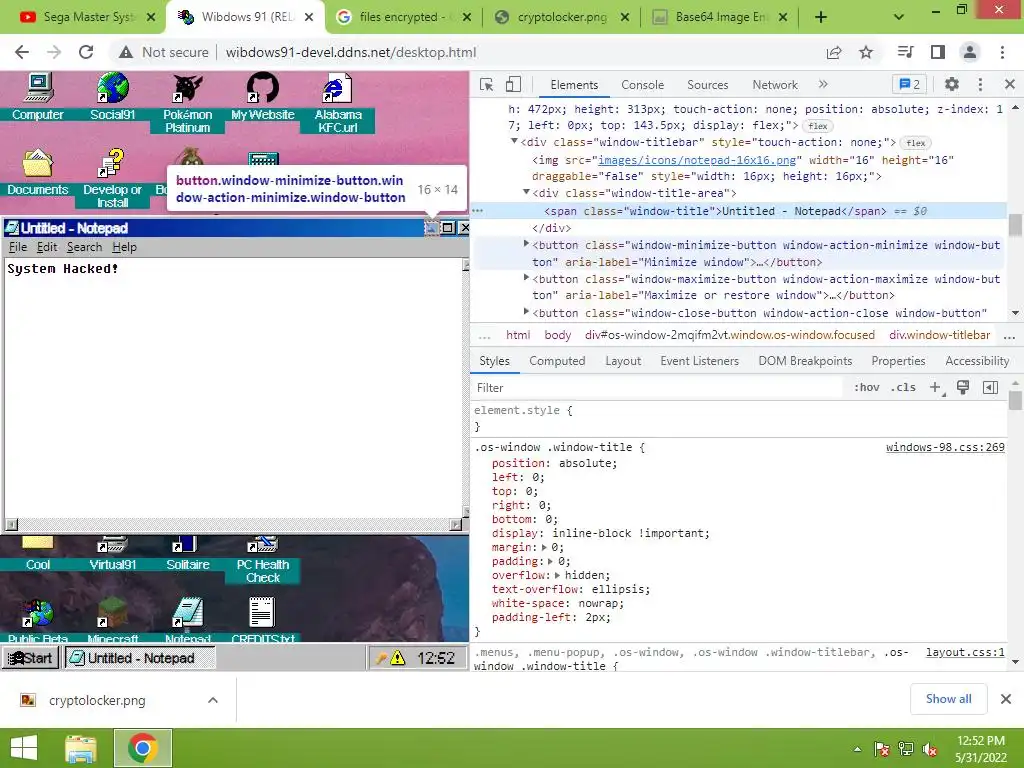Show more DevTools tabs via the chevron
Screen dimensions: 1024x768
[x=823, y=84]
